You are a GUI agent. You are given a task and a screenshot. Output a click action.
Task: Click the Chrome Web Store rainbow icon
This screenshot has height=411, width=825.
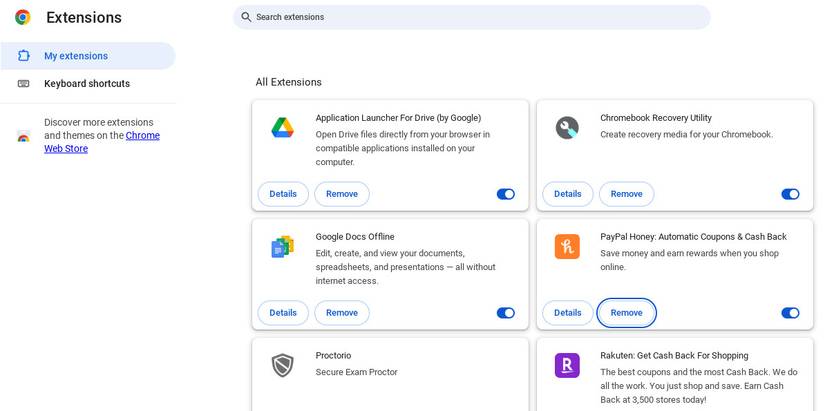(x=23, y=136)
